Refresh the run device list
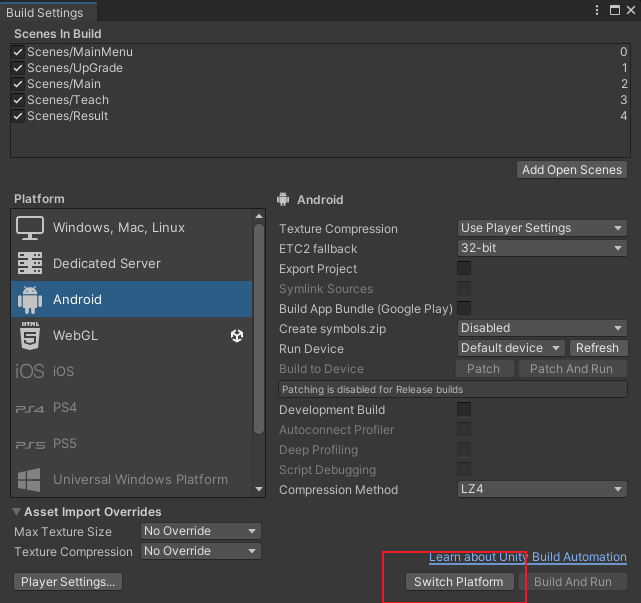This screenshot has height=603, width=641. (598, 348)
